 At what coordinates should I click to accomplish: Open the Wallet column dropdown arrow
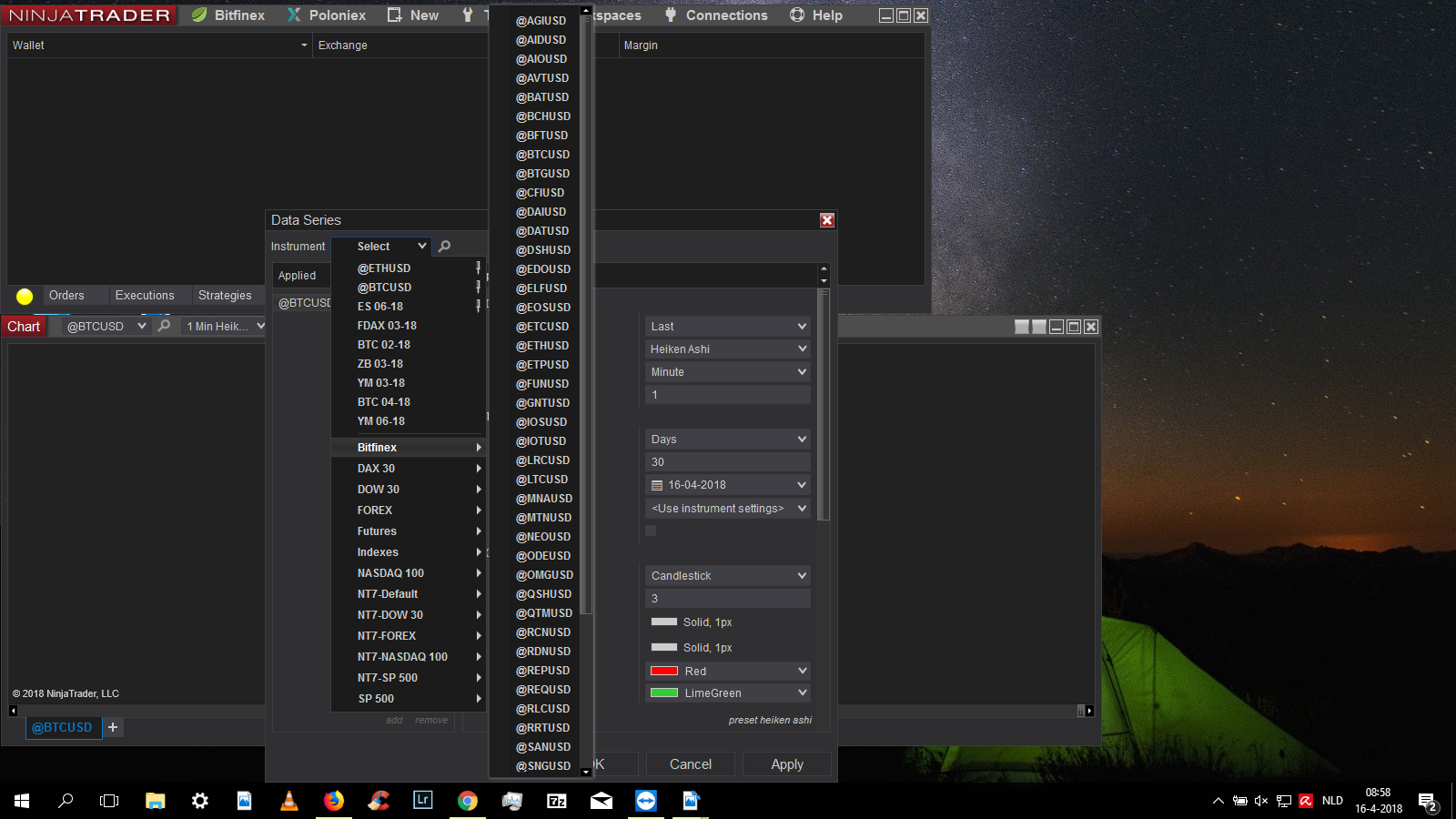coord(304,45)
